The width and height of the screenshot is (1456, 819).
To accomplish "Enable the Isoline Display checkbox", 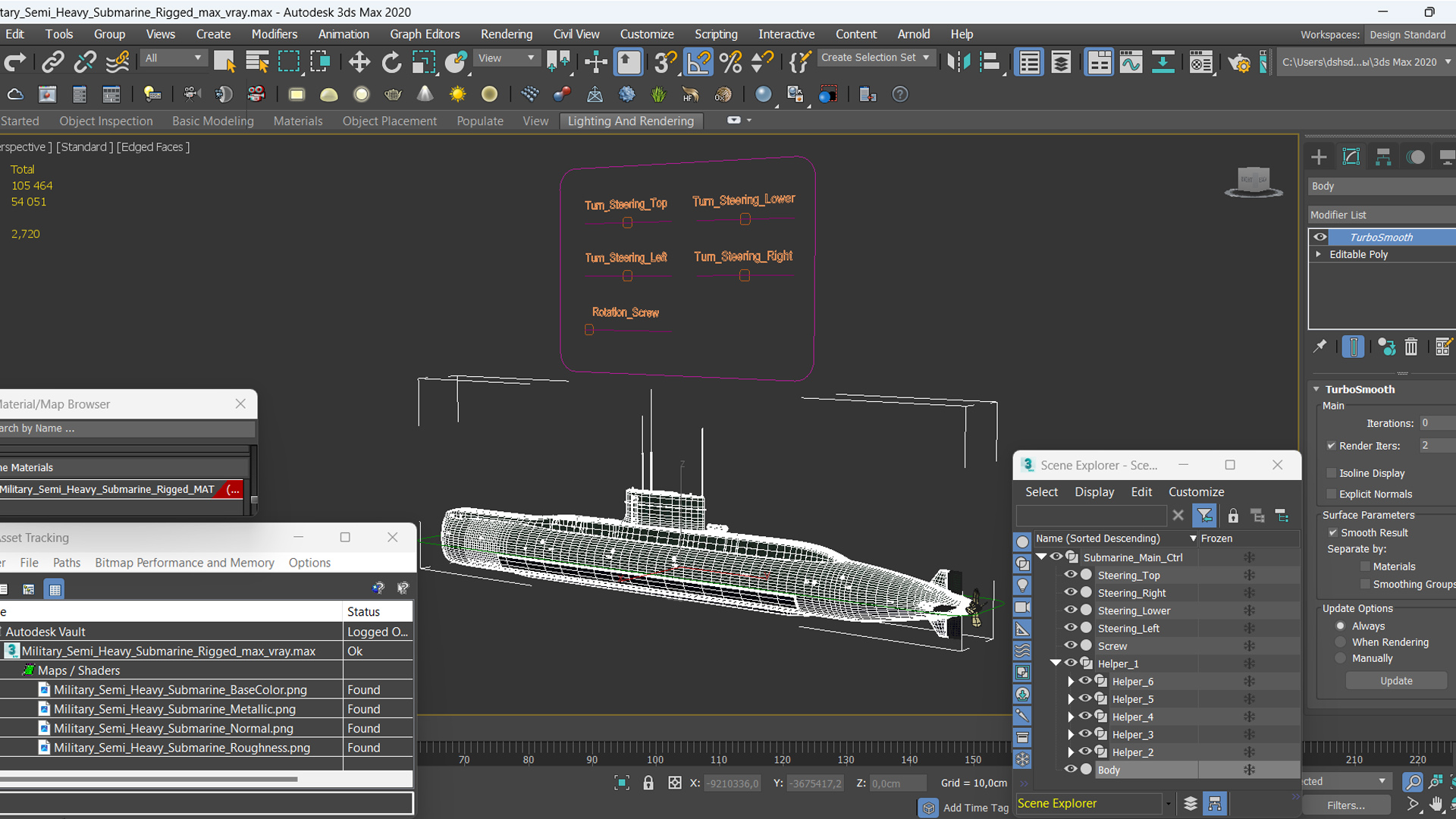I will click(1331, 473).
